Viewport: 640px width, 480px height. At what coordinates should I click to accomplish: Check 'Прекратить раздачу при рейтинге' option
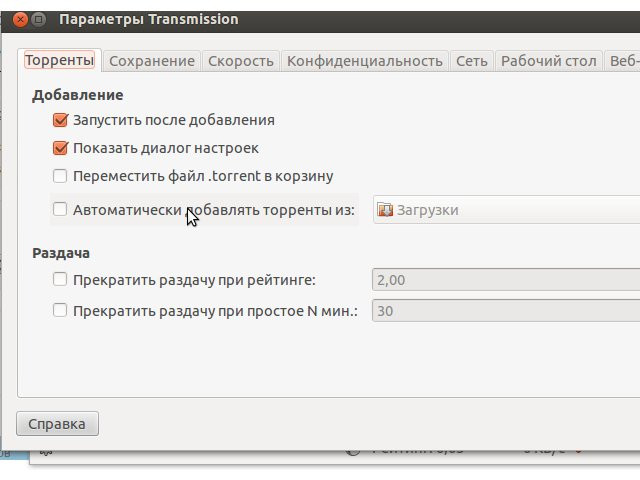point(60,280)
